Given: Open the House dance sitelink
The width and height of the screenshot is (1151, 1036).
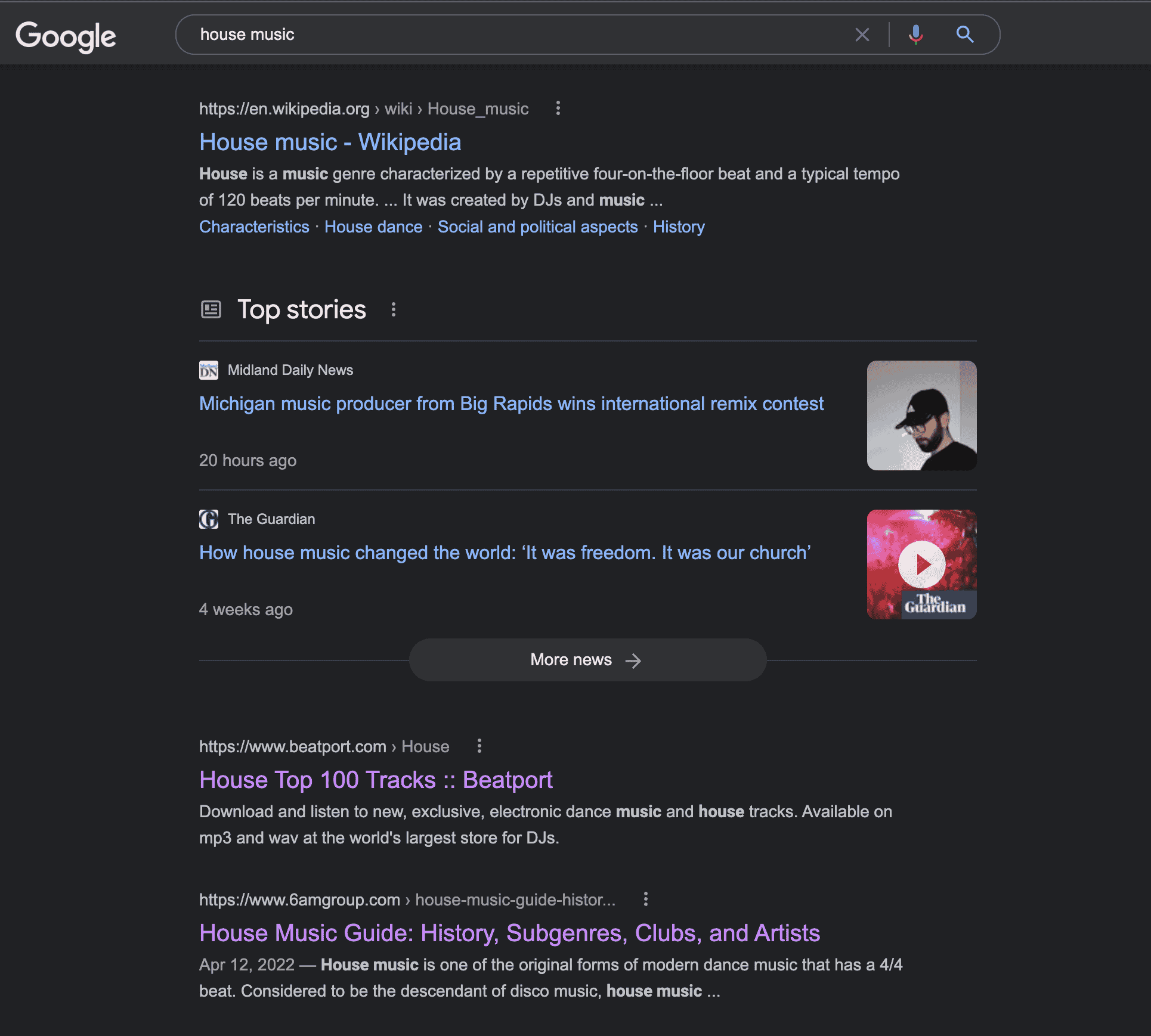Looking at the screenshot, I should point(373,227).
